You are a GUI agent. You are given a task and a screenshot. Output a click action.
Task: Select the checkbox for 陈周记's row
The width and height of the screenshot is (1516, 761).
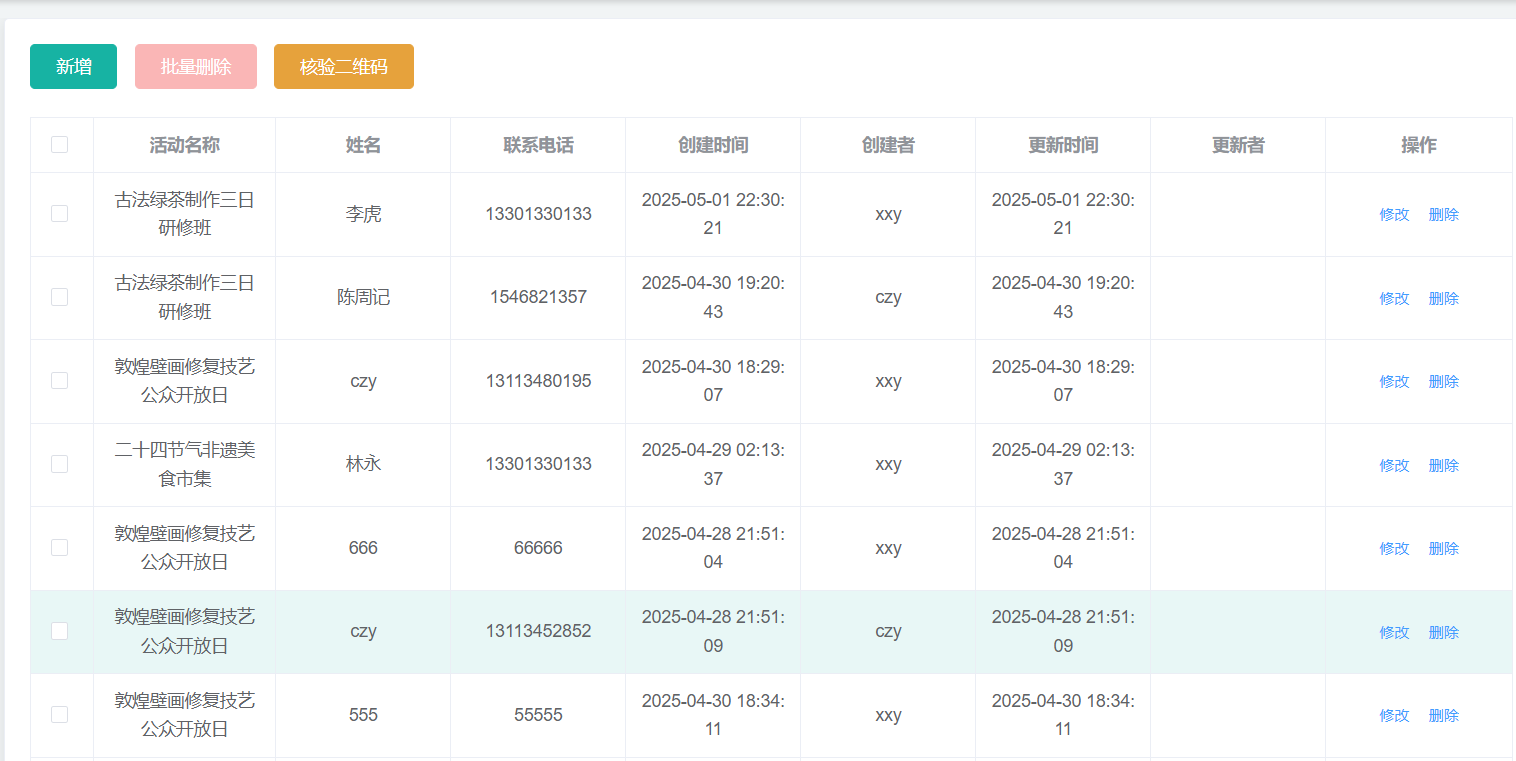59,297
